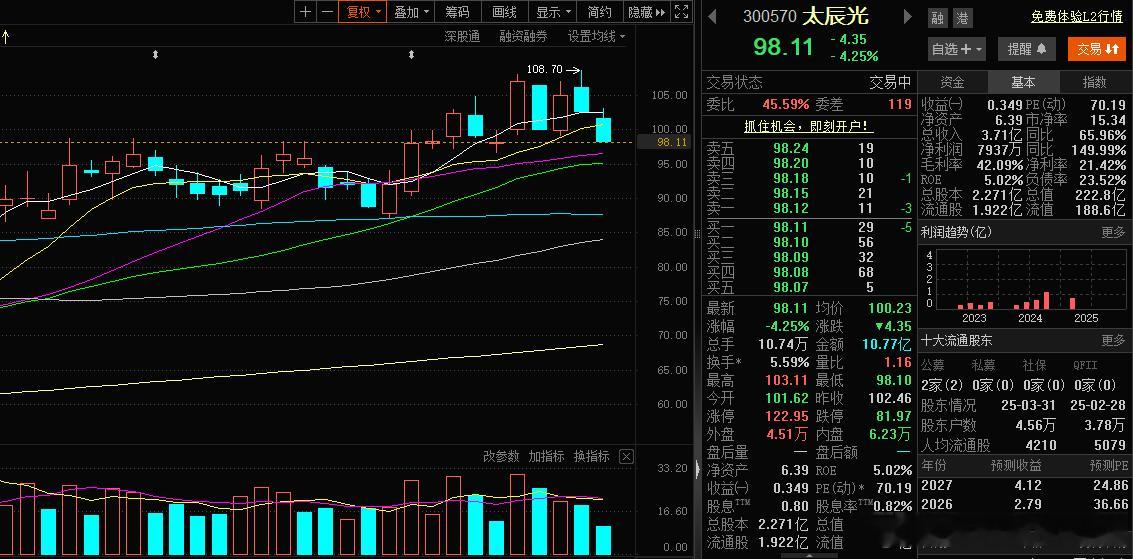Click the 买一 price 98.11
The width and height of the screenshot is (1133, 559).
[790, 227]
